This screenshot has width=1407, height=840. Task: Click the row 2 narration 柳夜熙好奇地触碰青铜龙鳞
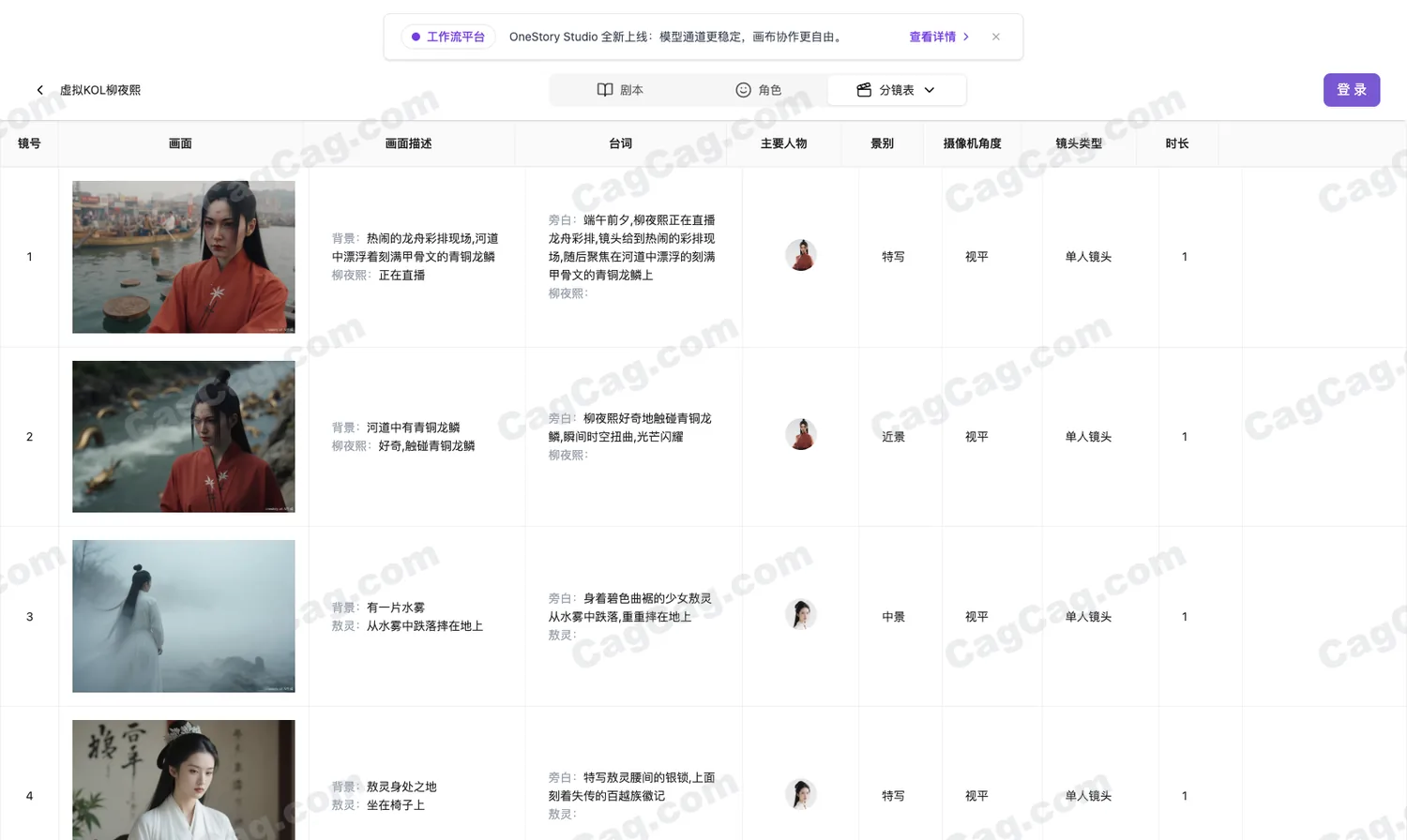click(x=630, y=427)
